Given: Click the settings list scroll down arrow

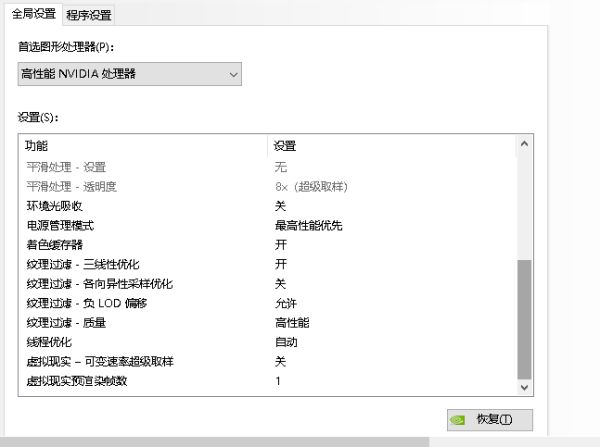Looking at the screenshot, I should point(525,385).
